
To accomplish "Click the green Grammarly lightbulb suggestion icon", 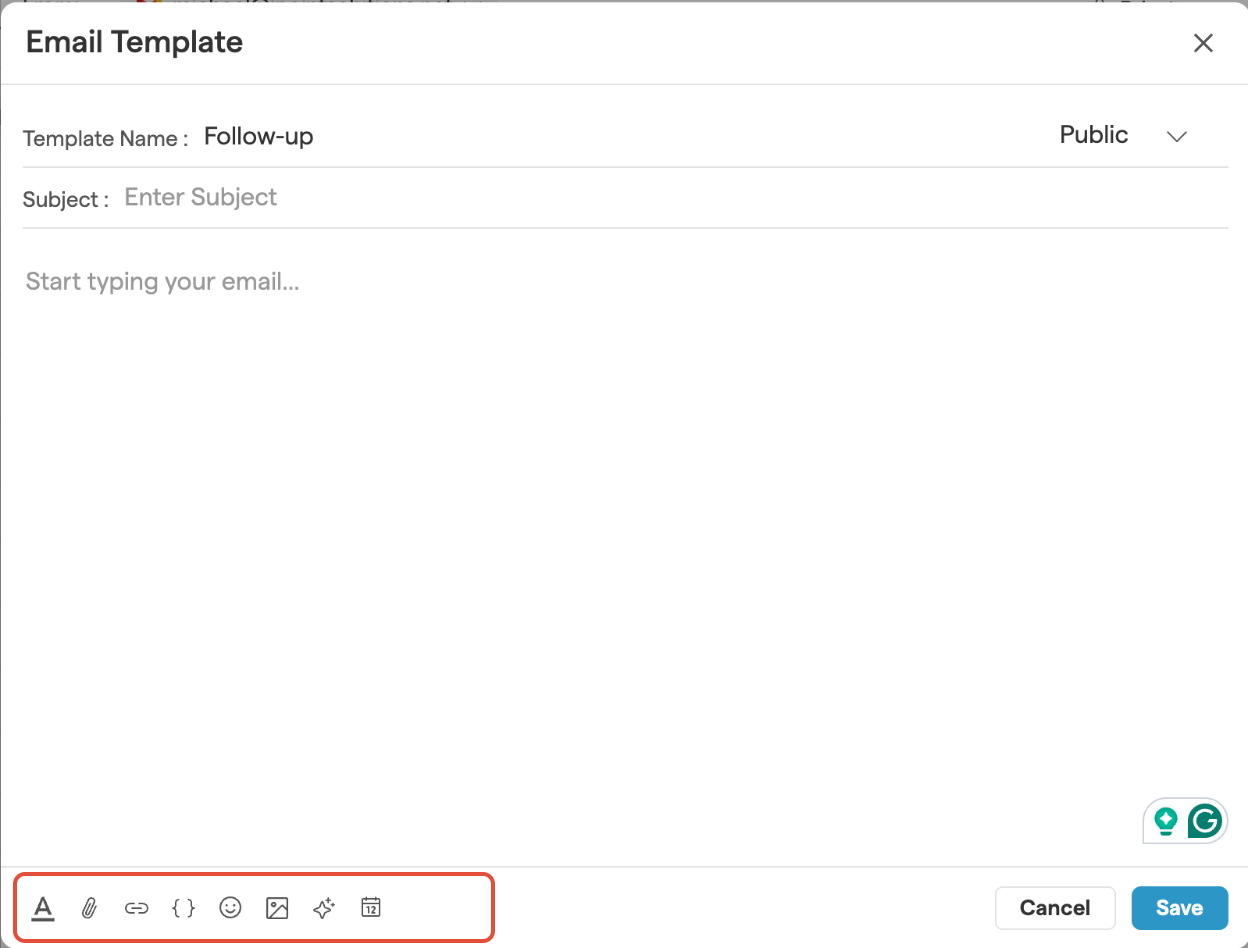I will (x=1165, y=821).
